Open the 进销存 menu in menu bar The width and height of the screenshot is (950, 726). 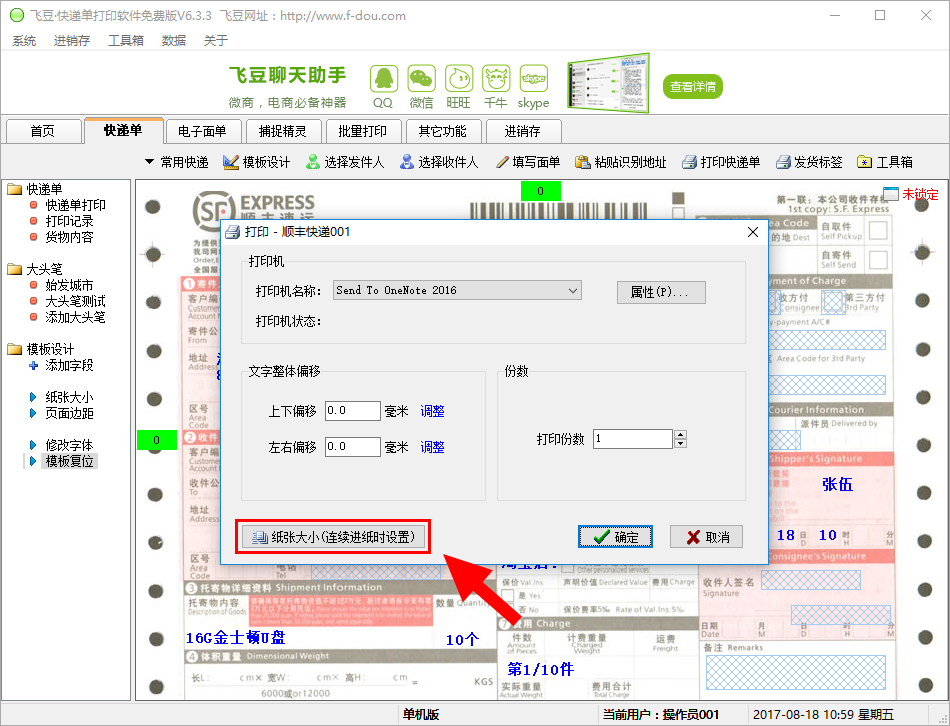[x=71, y=41]
